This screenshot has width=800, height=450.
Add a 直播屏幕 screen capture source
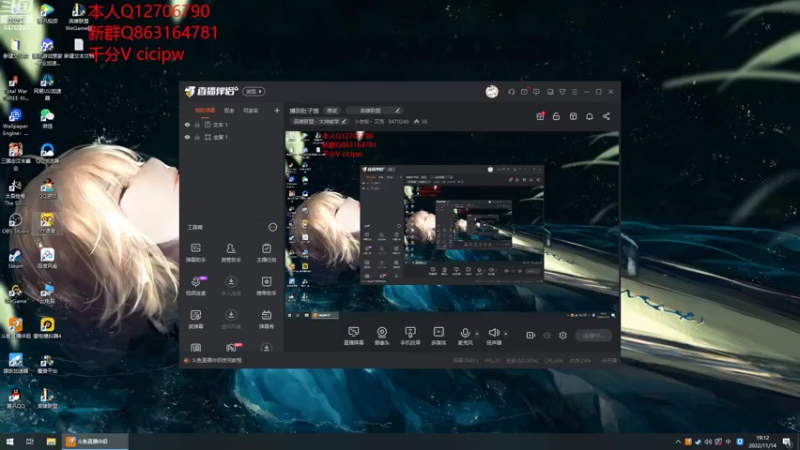tap(354, 336)
